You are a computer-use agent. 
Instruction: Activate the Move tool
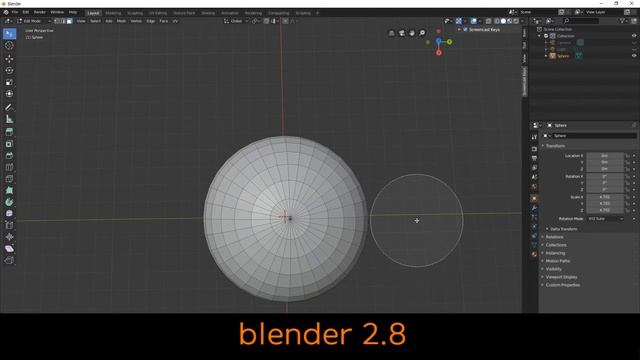tap(9, 59)
